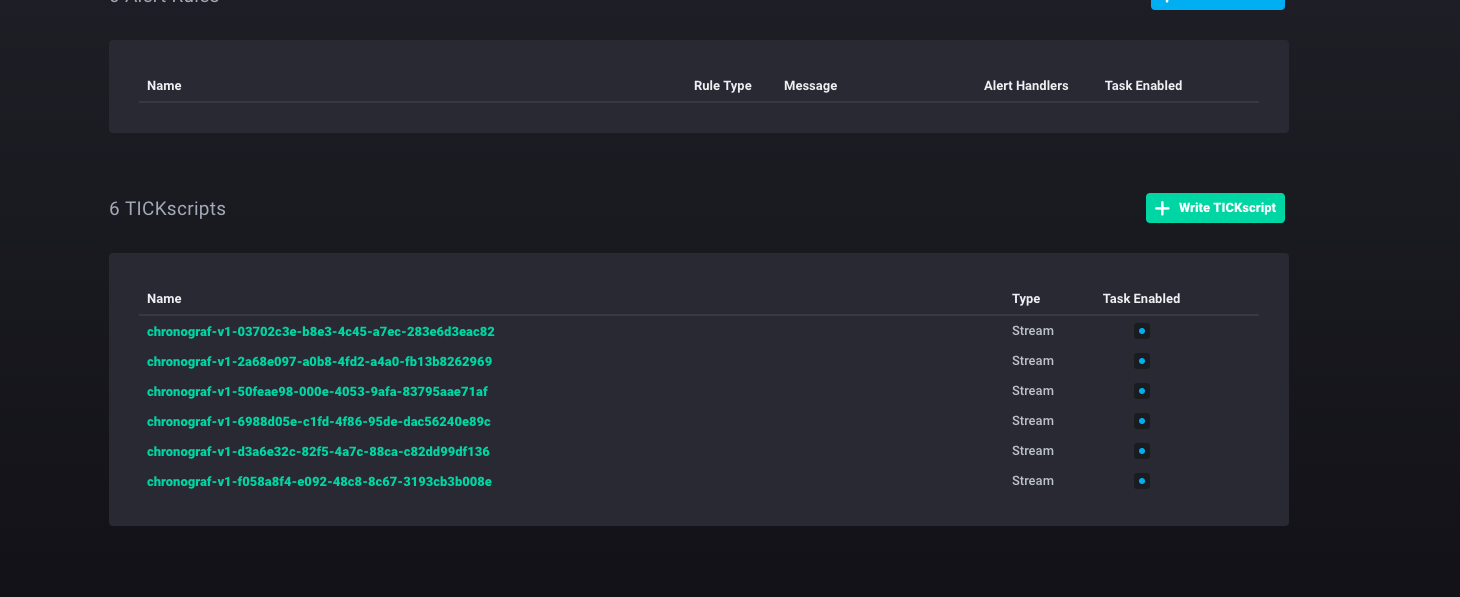Image resolution: width=1460 pixels, height=597 pixels.
Task: Click the plus icon in Write TICKscript
Action: [1162, 208]
